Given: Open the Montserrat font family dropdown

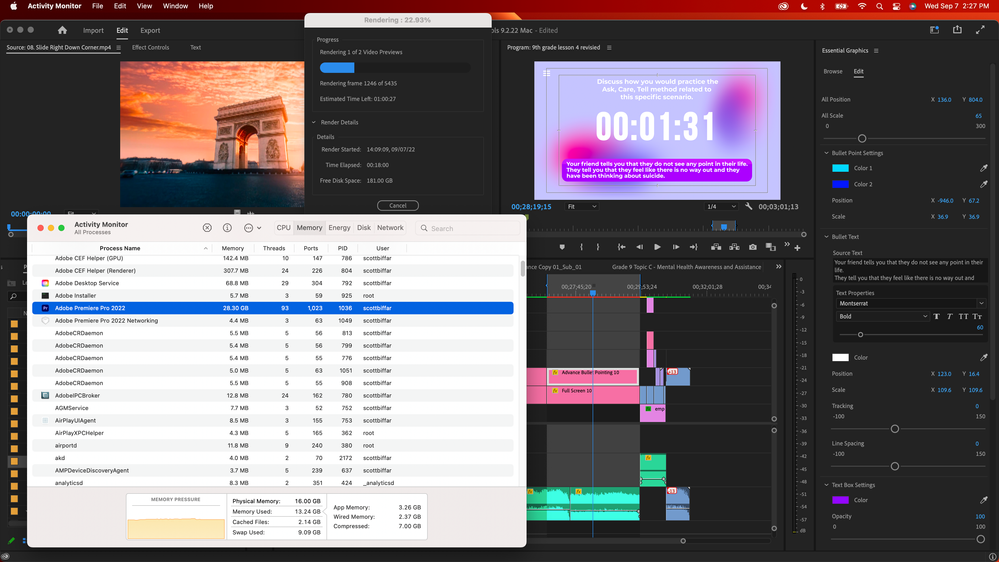Looking at the screenshot, I should pos(910,303).
